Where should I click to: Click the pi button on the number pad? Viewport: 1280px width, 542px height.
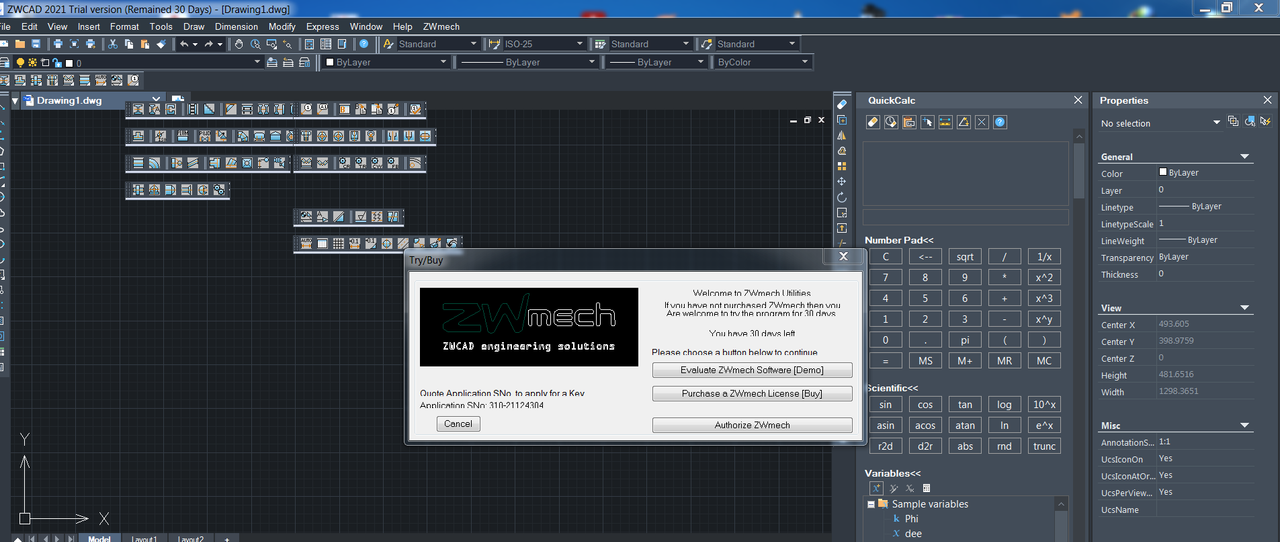point(964,340)
